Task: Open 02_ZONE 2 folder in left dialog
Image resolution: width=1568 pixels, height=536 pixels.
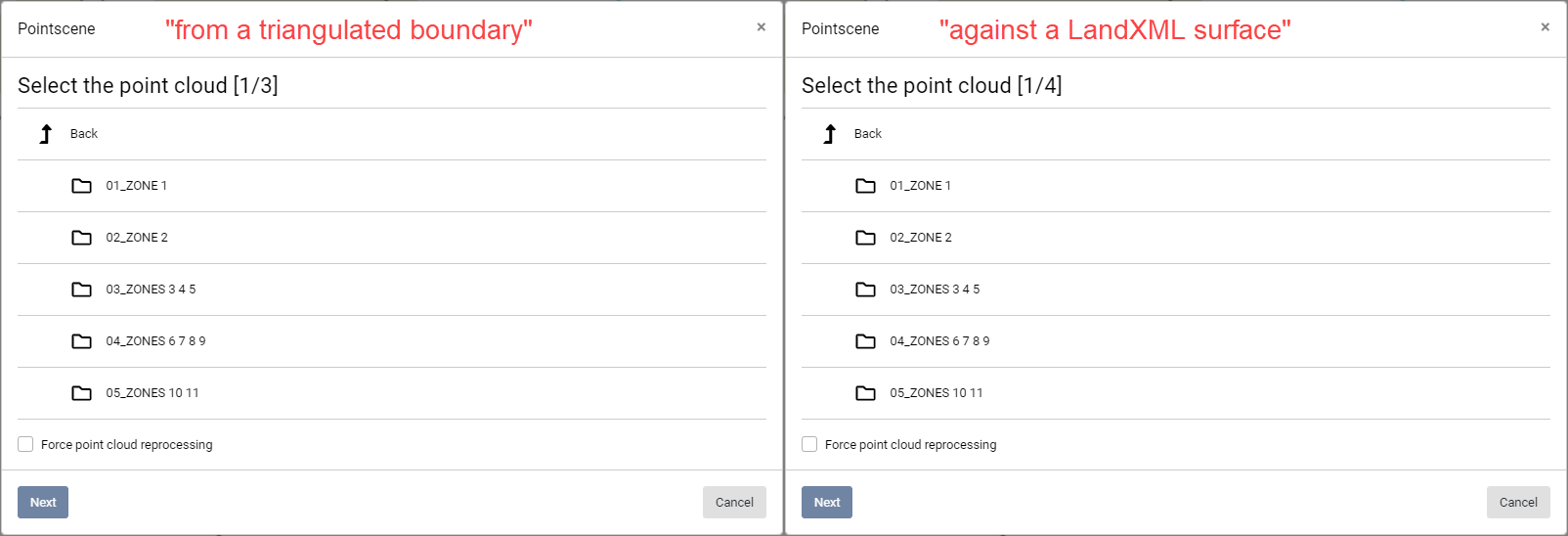Action: coord(137,238)
